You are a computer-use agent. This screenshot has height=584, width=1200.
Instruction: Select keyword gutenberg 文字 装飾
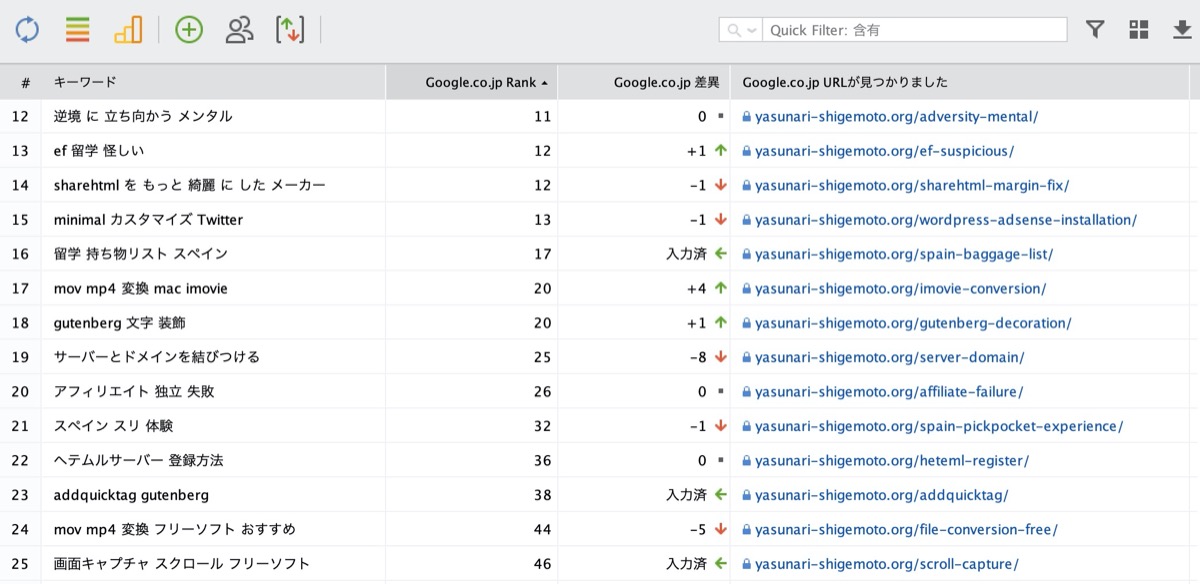[120, 323]
